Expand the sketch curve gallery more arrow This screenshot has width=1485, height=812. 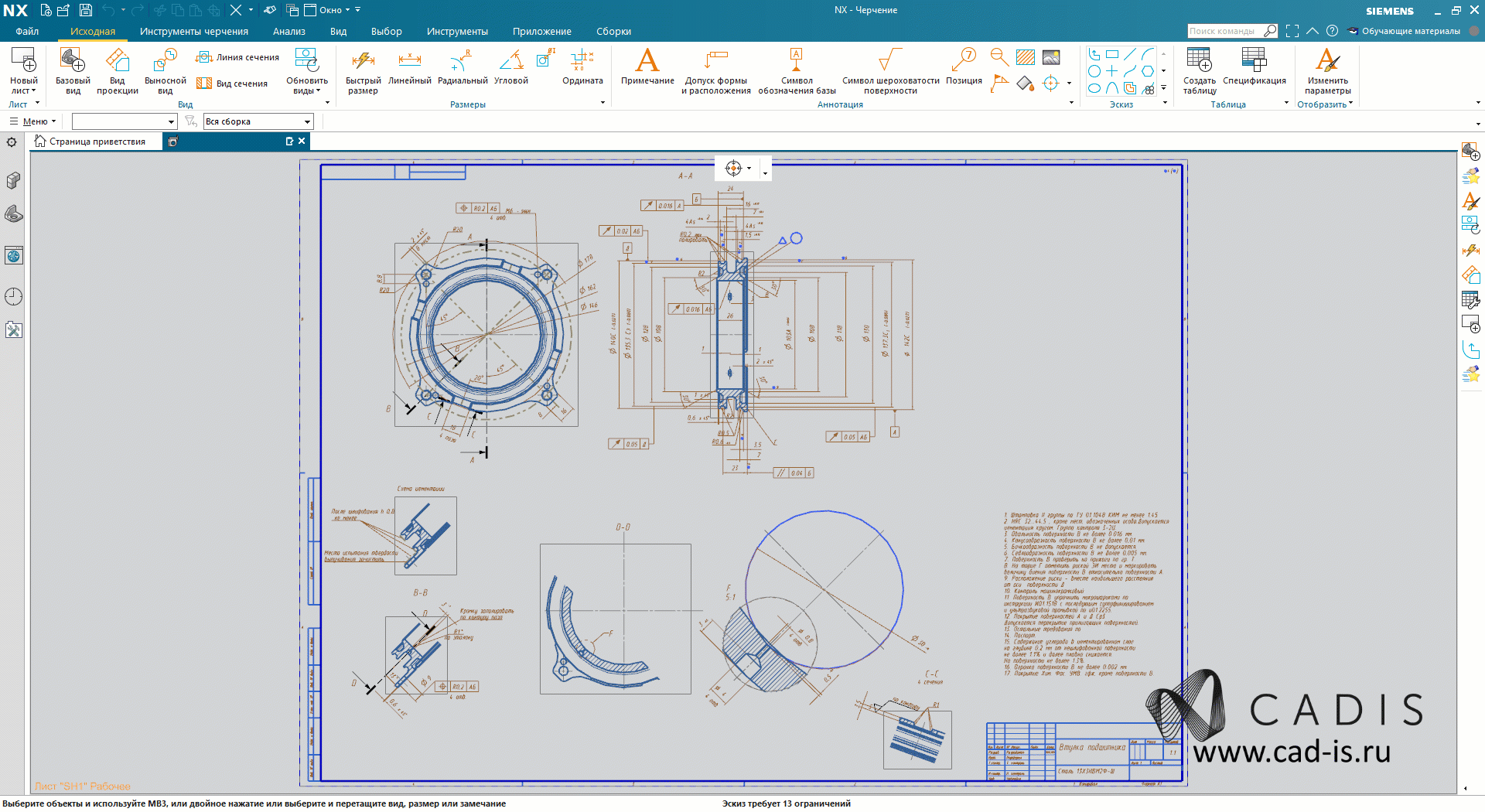click(1164, 87)
